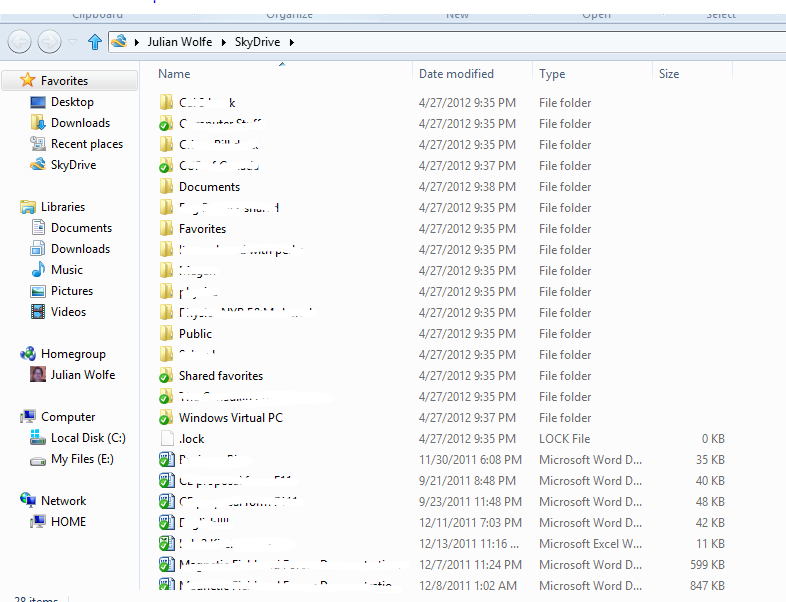Select Network in the navigation pane

click(63, 501)
